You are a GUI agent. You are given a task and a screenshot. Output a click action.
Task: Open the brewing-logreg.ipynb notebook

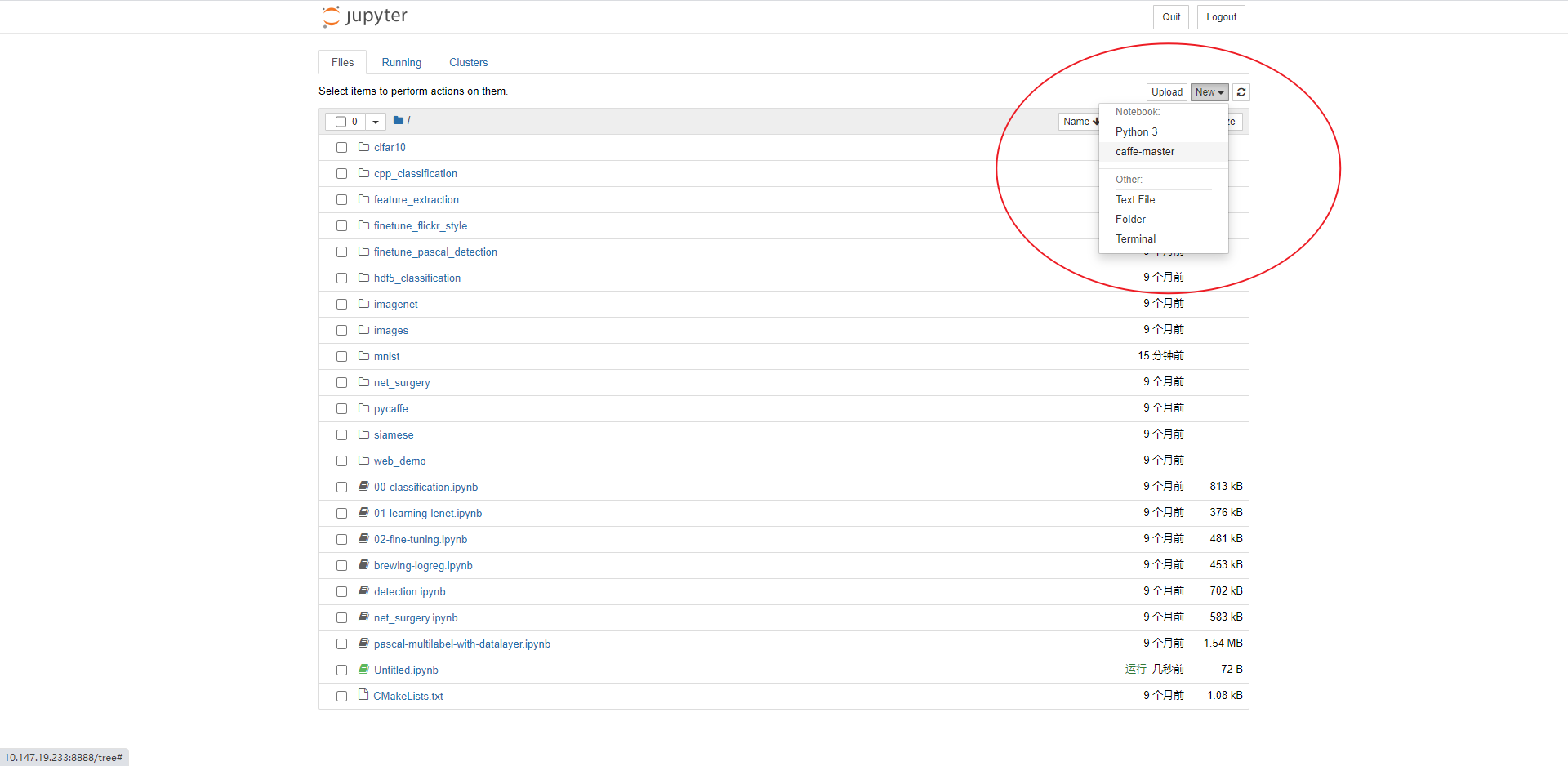(423, 566)
